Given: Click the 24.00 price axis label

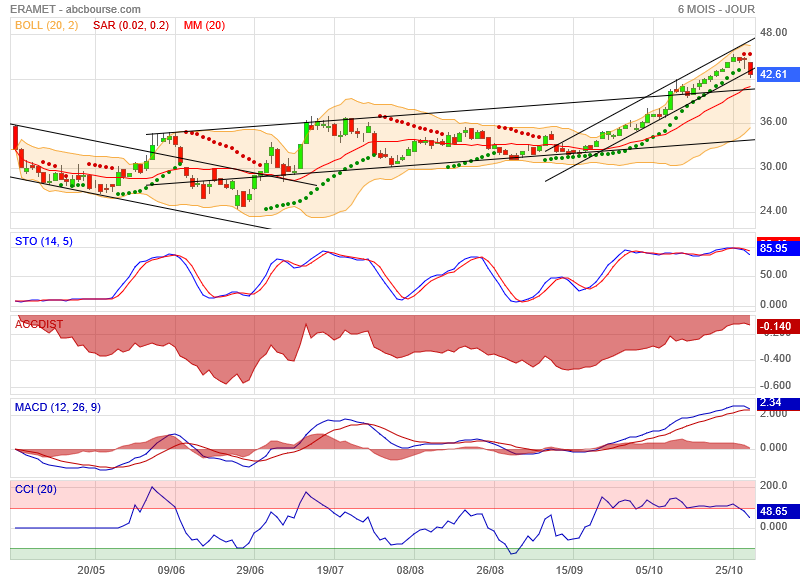Looking at the screenshot, I should pos(773,210).
